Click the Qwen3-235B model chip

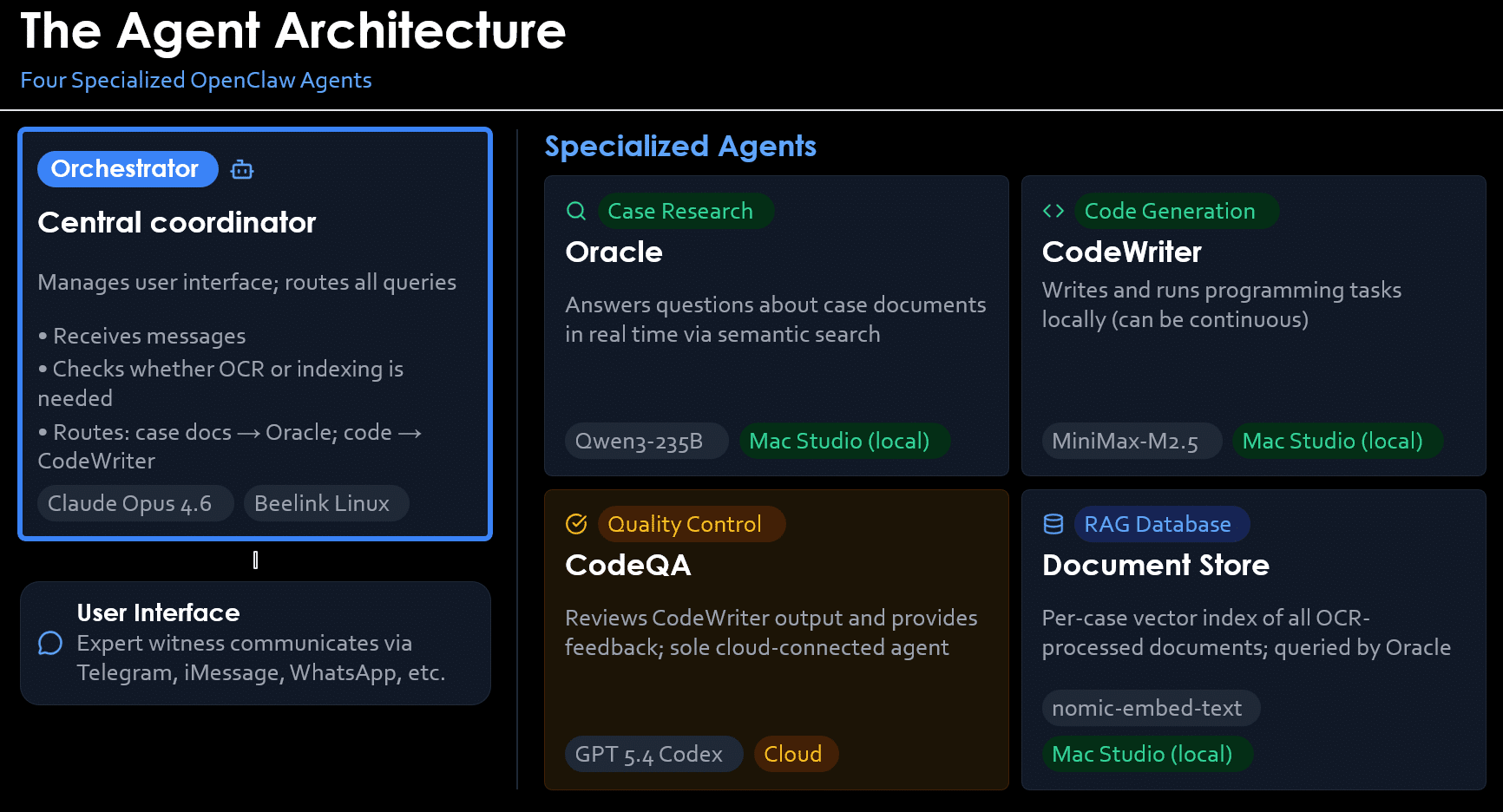pyautogui.click(x=646, y=441)
